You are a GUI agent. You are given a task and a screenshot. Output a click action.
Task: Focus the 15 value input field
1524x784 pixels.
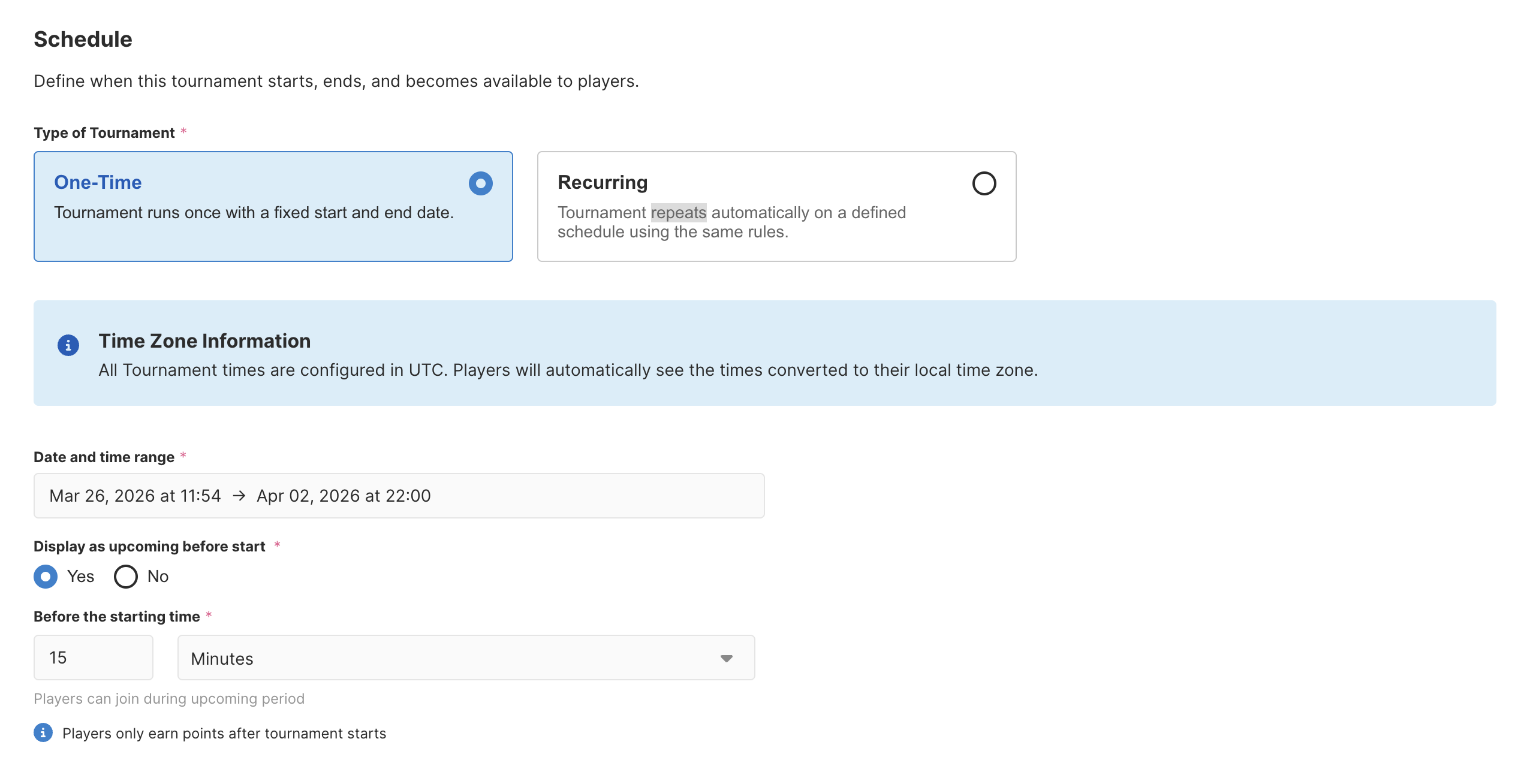point(94,658)
